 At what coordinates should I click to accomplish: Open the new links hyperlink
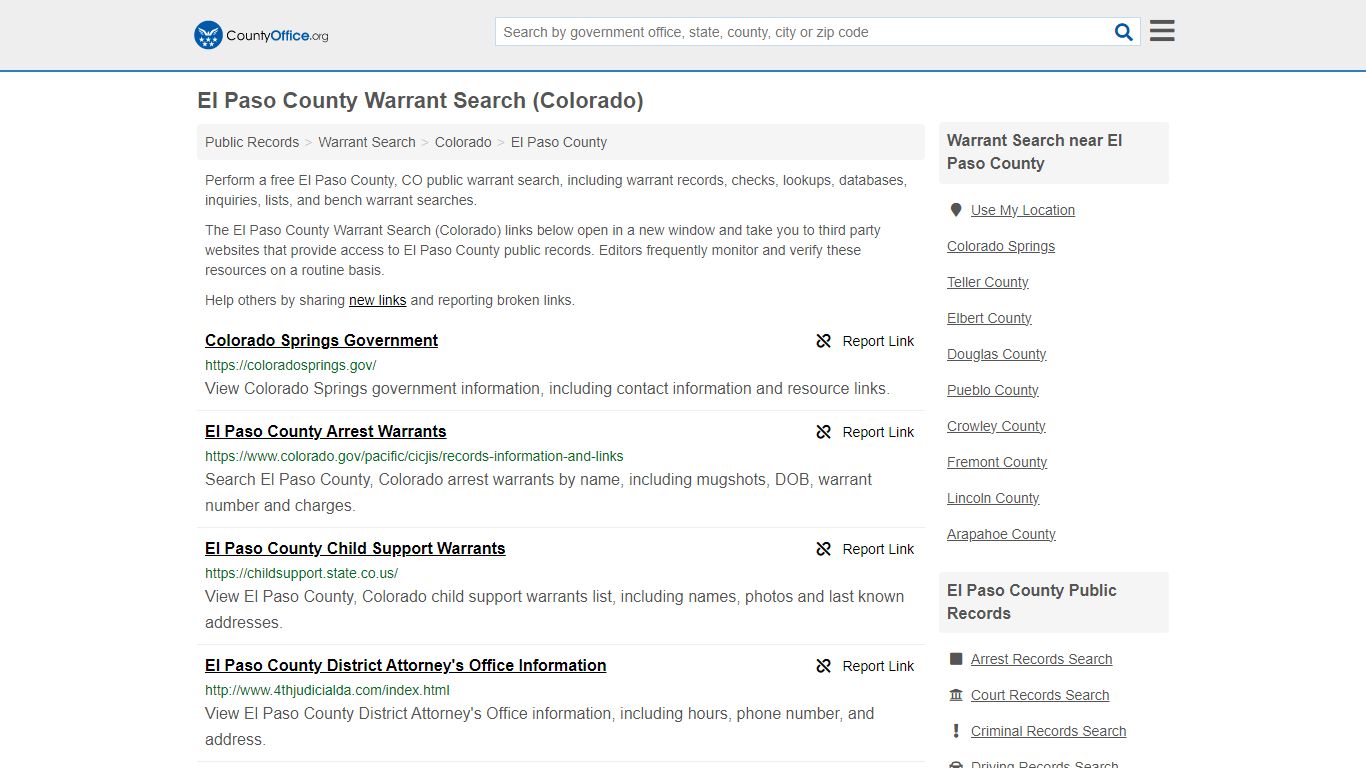coord(378,300)
